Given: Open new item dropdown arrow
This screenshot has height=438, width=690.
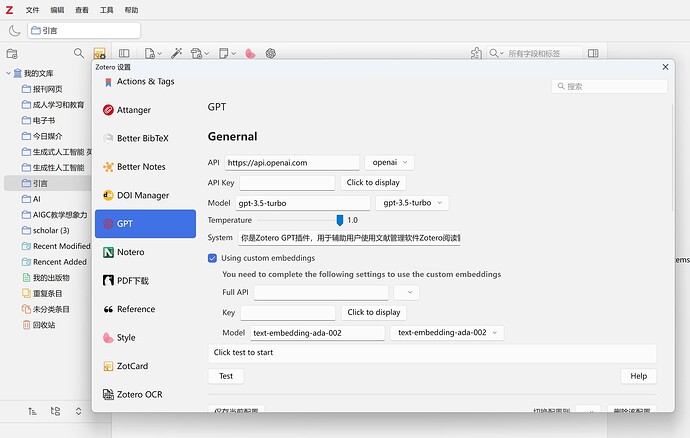Looking at the screenshot, I should (x=159, y=54).
